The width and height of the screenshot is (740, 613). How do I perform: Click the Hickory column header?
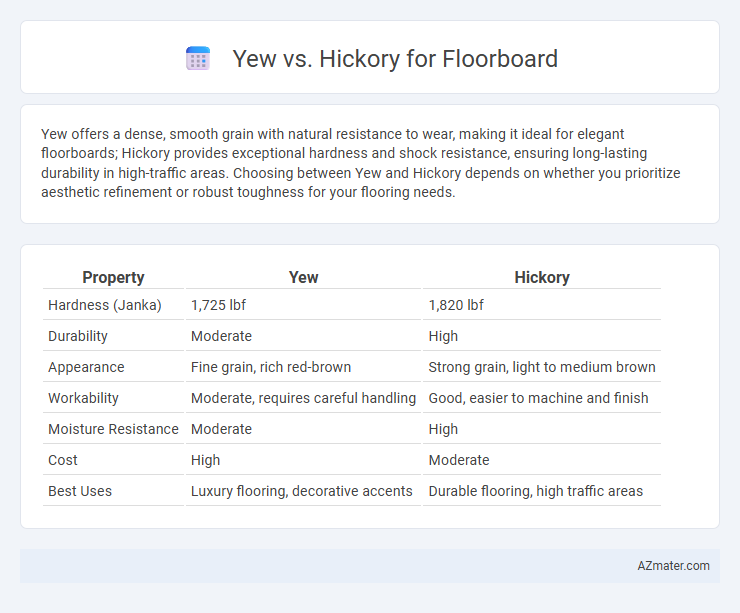(542, 277)
